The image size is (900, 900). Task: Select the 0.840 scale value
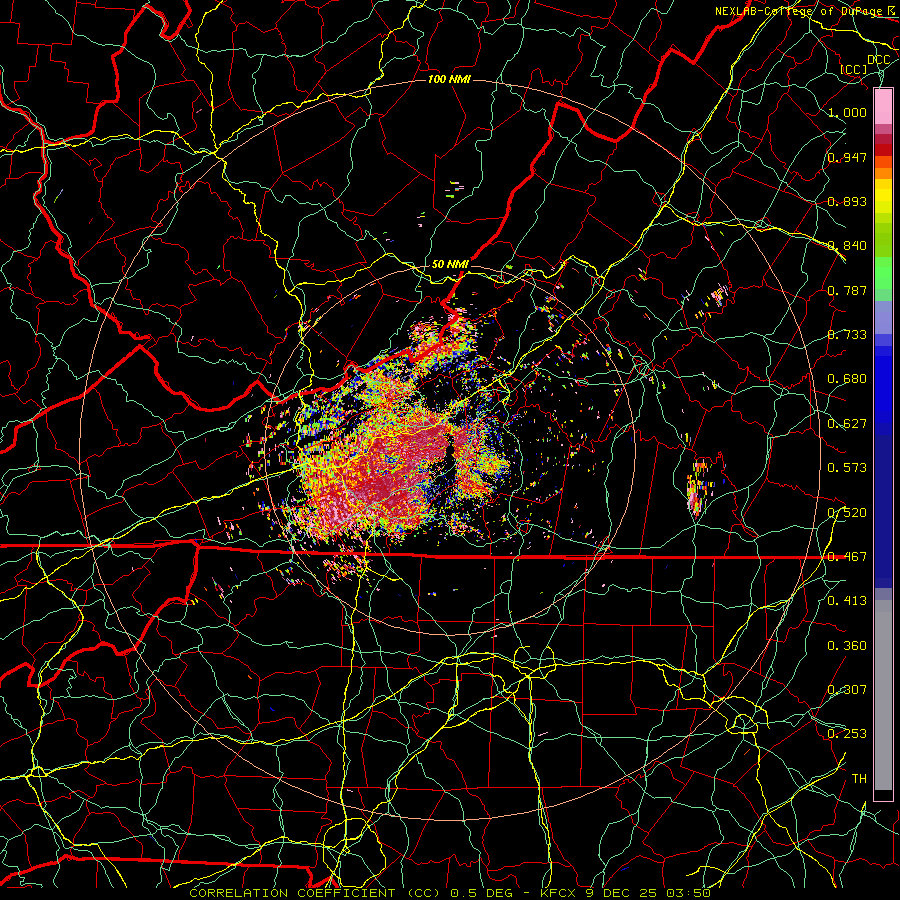click(847, 246)
